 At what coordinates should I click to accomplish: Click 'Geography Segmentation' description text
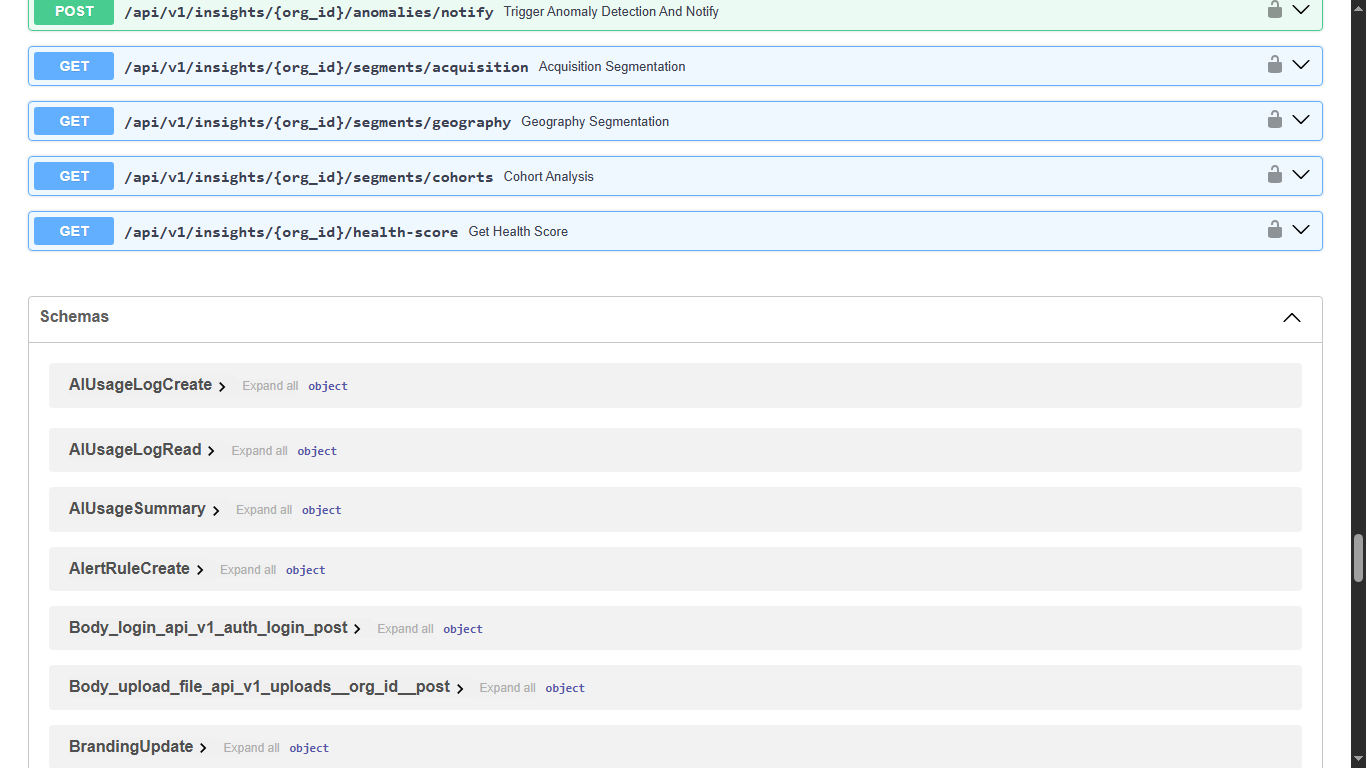click(595, 122)
